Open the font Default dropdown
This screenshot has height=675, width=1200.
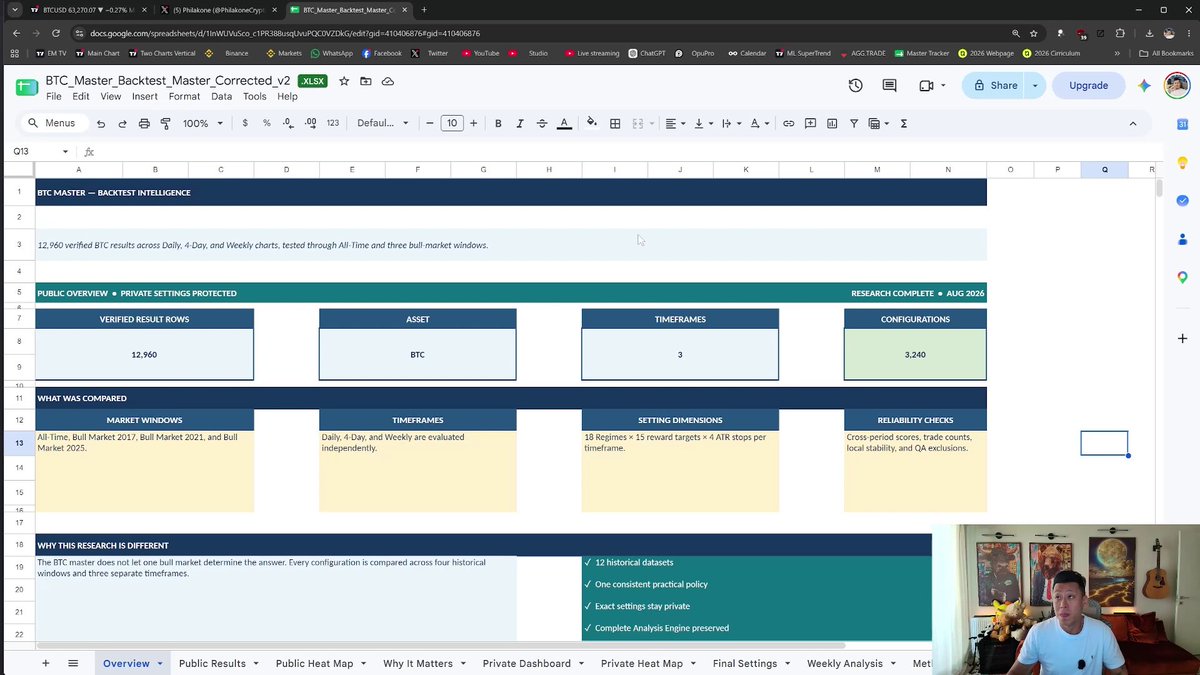coord(383,123)
